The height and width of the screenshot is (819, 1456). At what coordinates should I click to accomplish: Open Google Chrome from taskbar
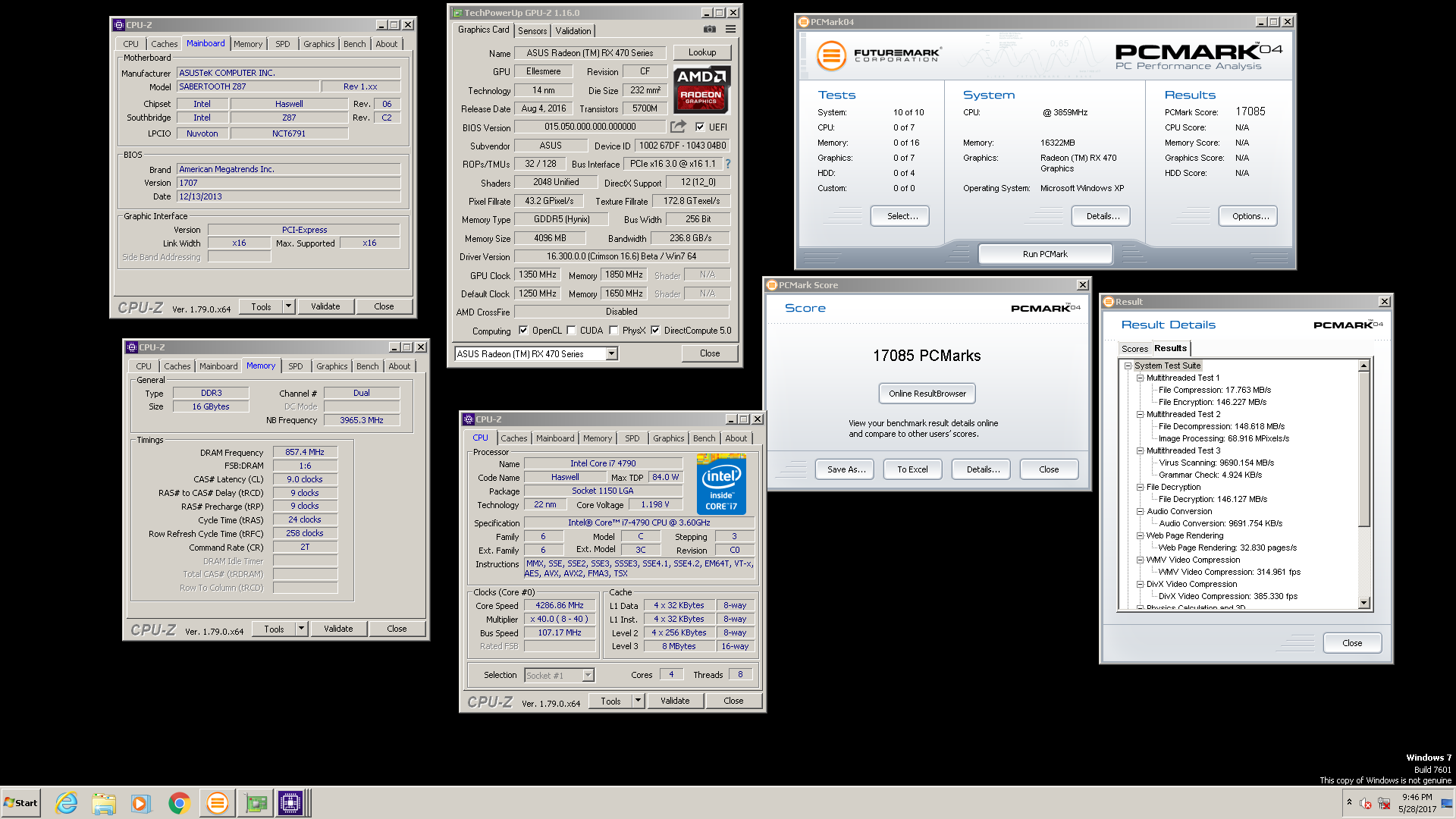(x=179, y=803)
